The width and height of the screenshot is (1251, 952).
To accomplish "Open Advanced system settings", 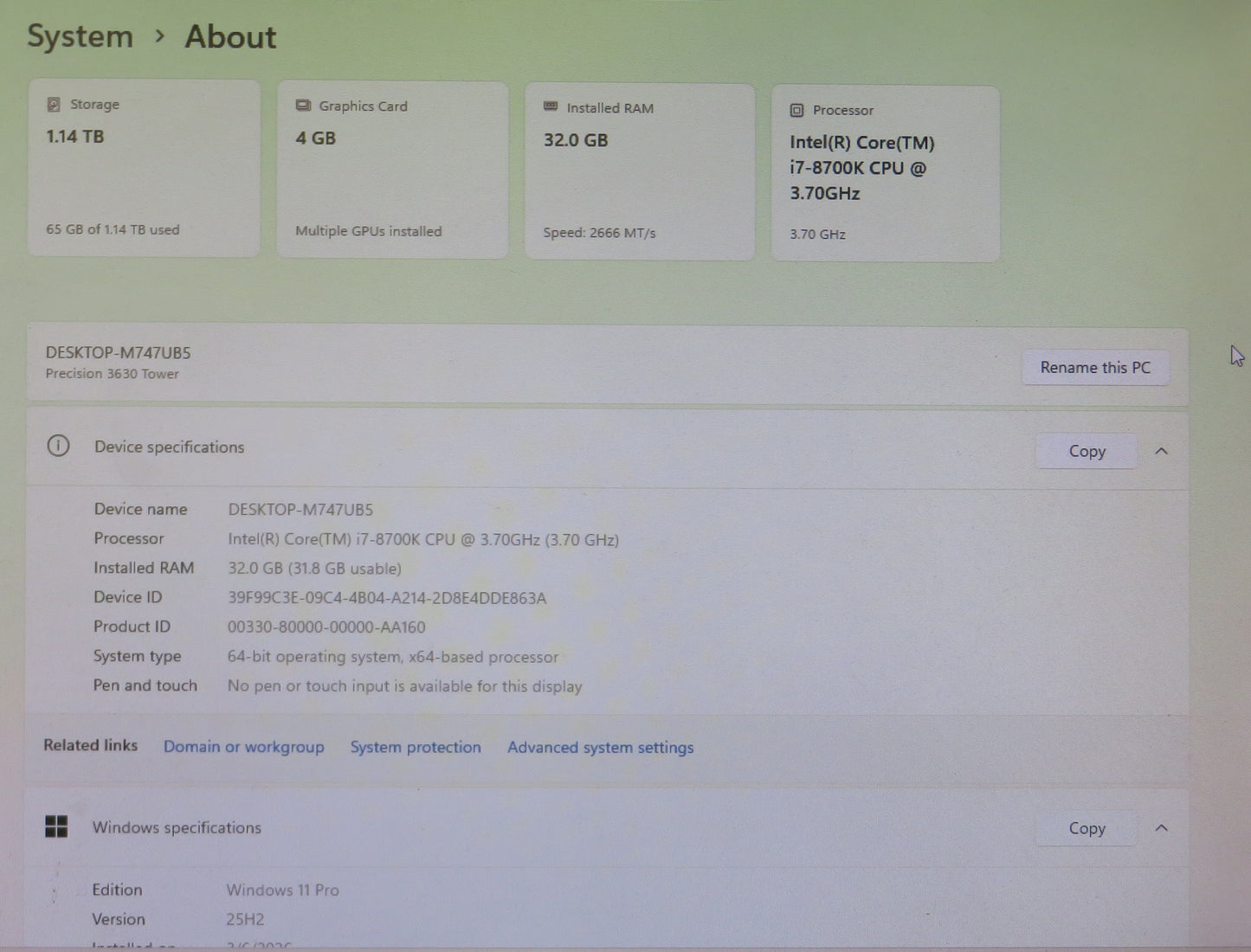I will (x=600, y=747).
